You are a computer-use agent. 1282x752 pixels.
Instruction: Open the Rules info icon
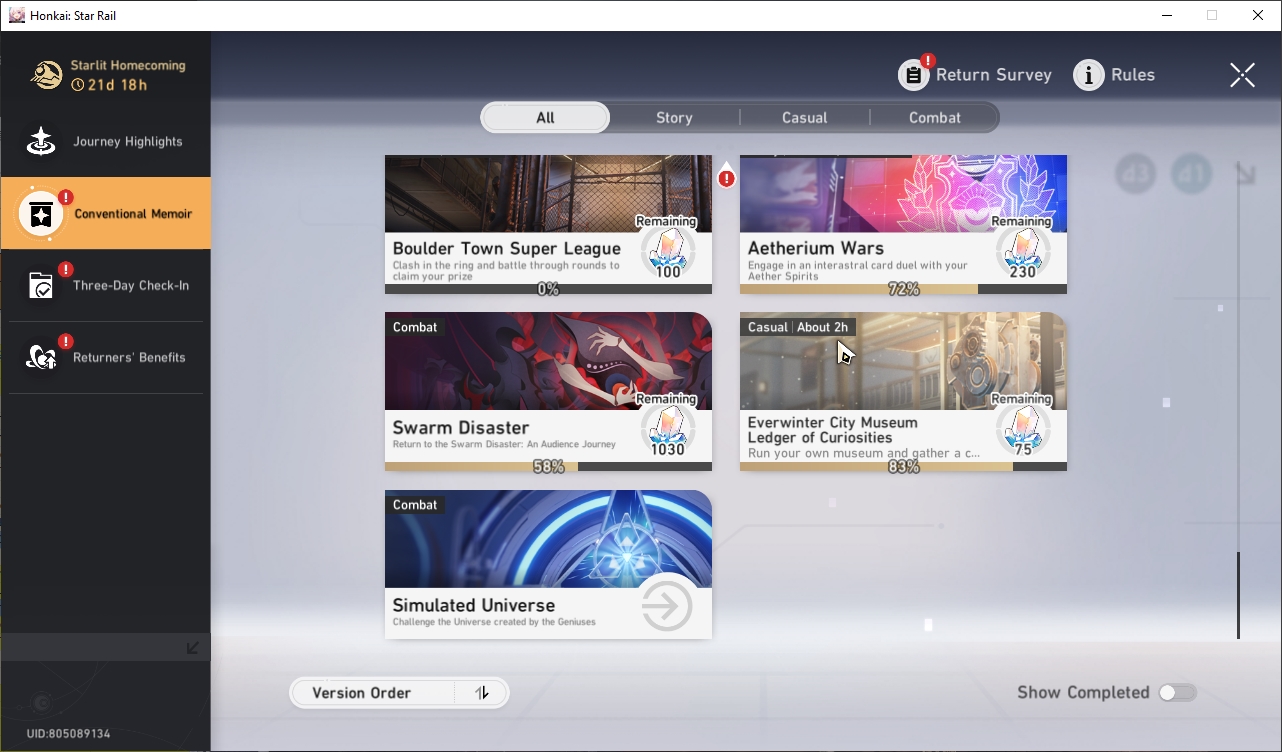pyautogui.click(x=1088, y=75)
